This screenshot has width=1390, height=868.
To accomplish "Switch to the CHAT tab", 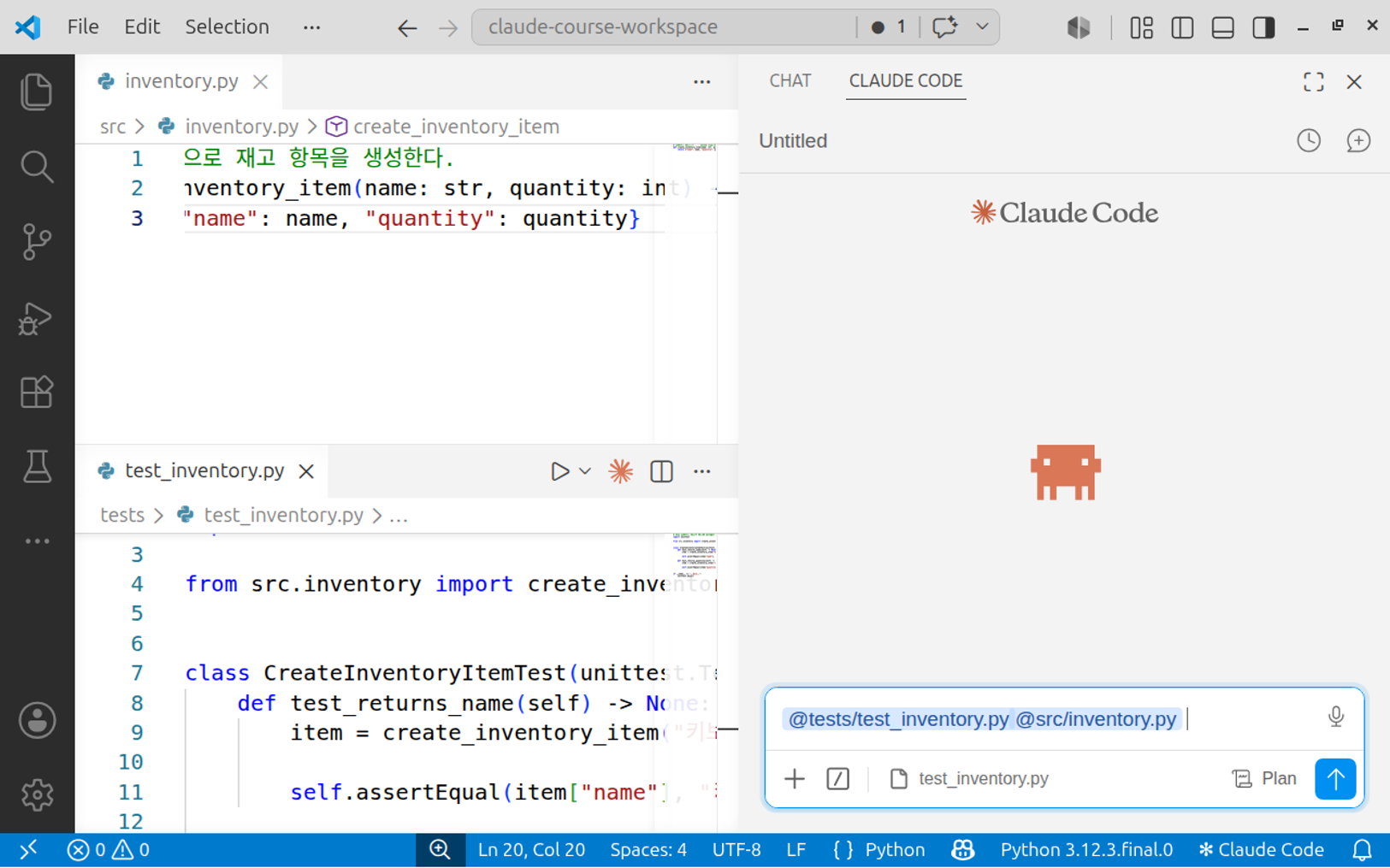I will point(790,80).
